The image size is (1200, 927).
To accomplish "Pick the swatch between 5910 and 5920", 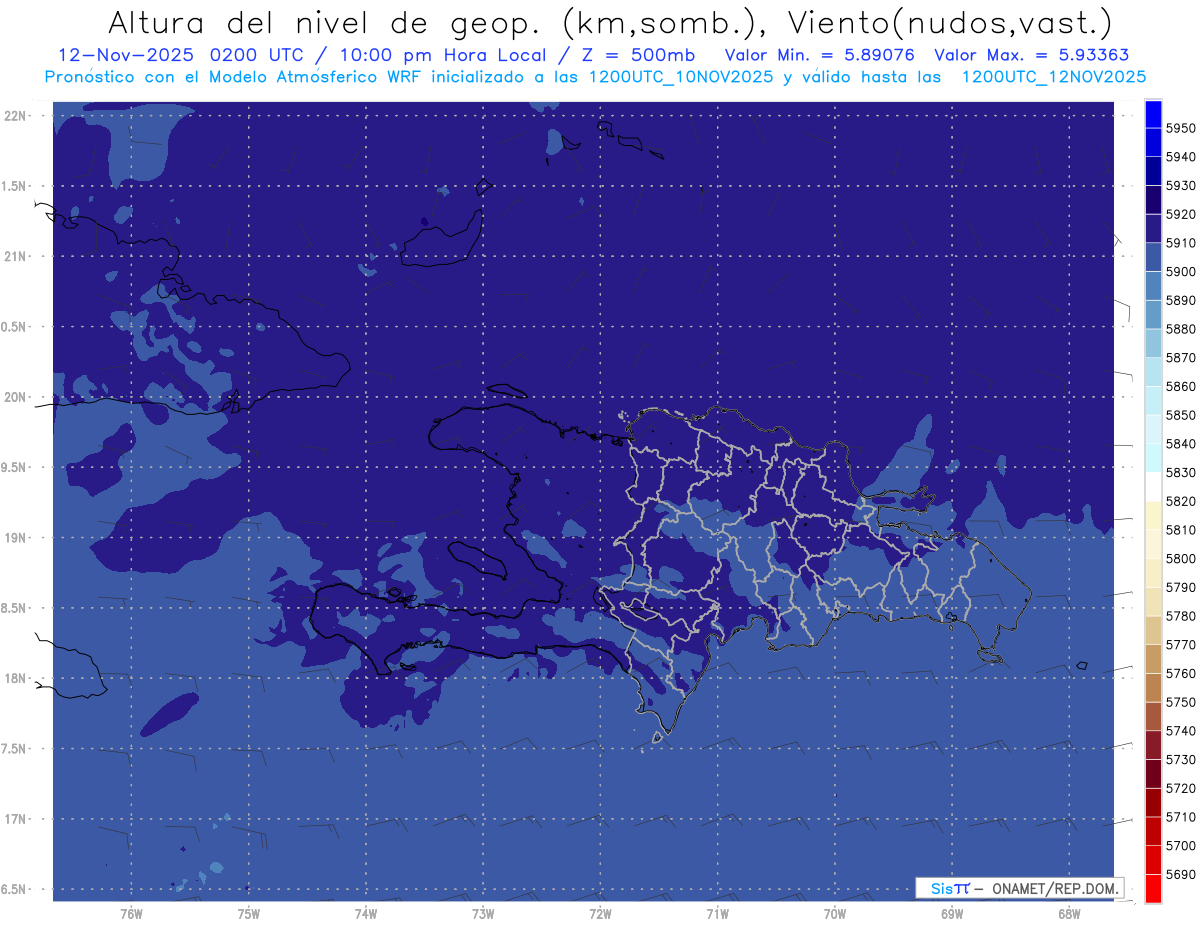I will coord(1153,229).
